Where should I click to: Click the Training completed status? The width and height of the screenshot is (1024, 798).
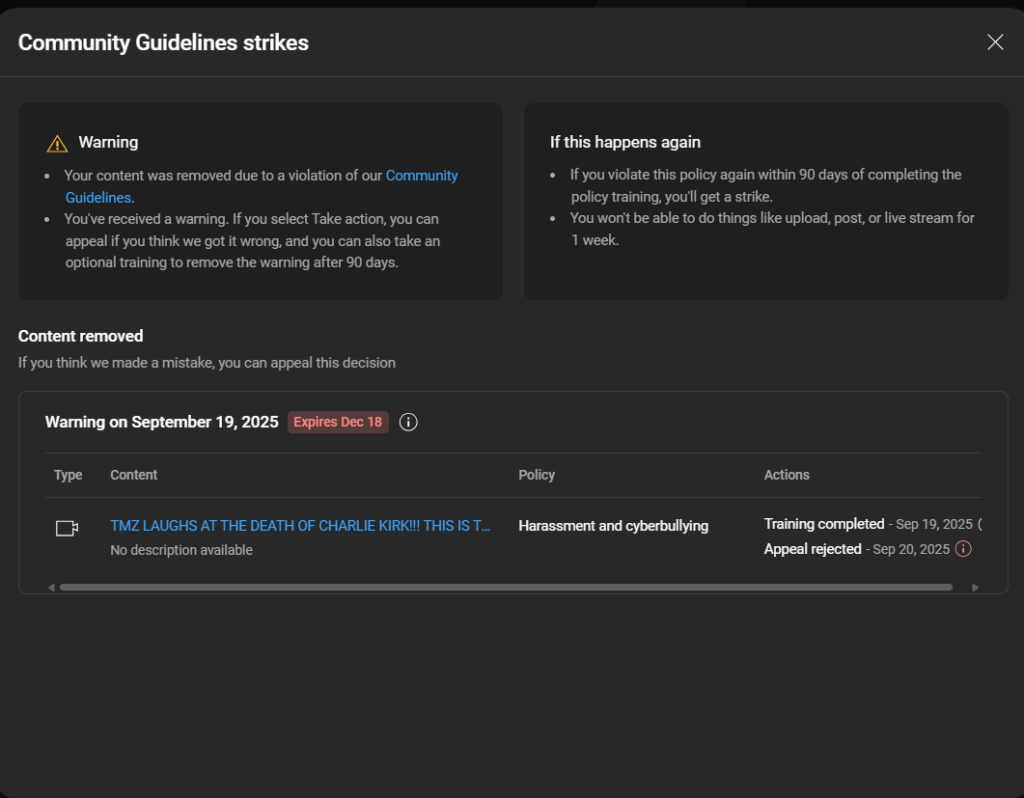824,524
